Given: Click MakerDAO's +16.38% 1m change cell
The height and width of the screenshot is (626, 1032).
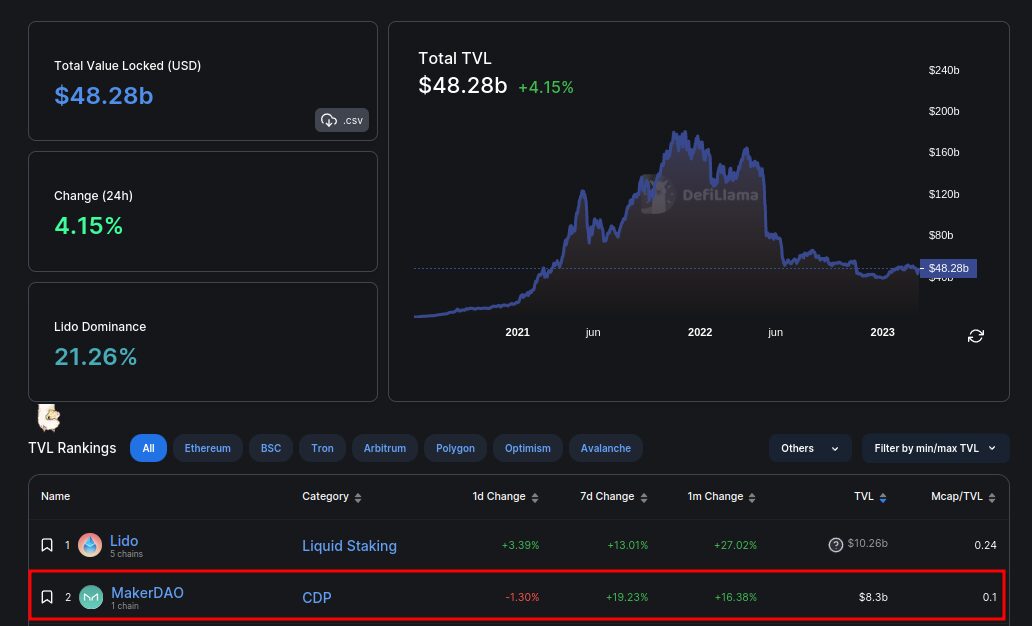Looking at the screenshot, I should pos(735,597).
